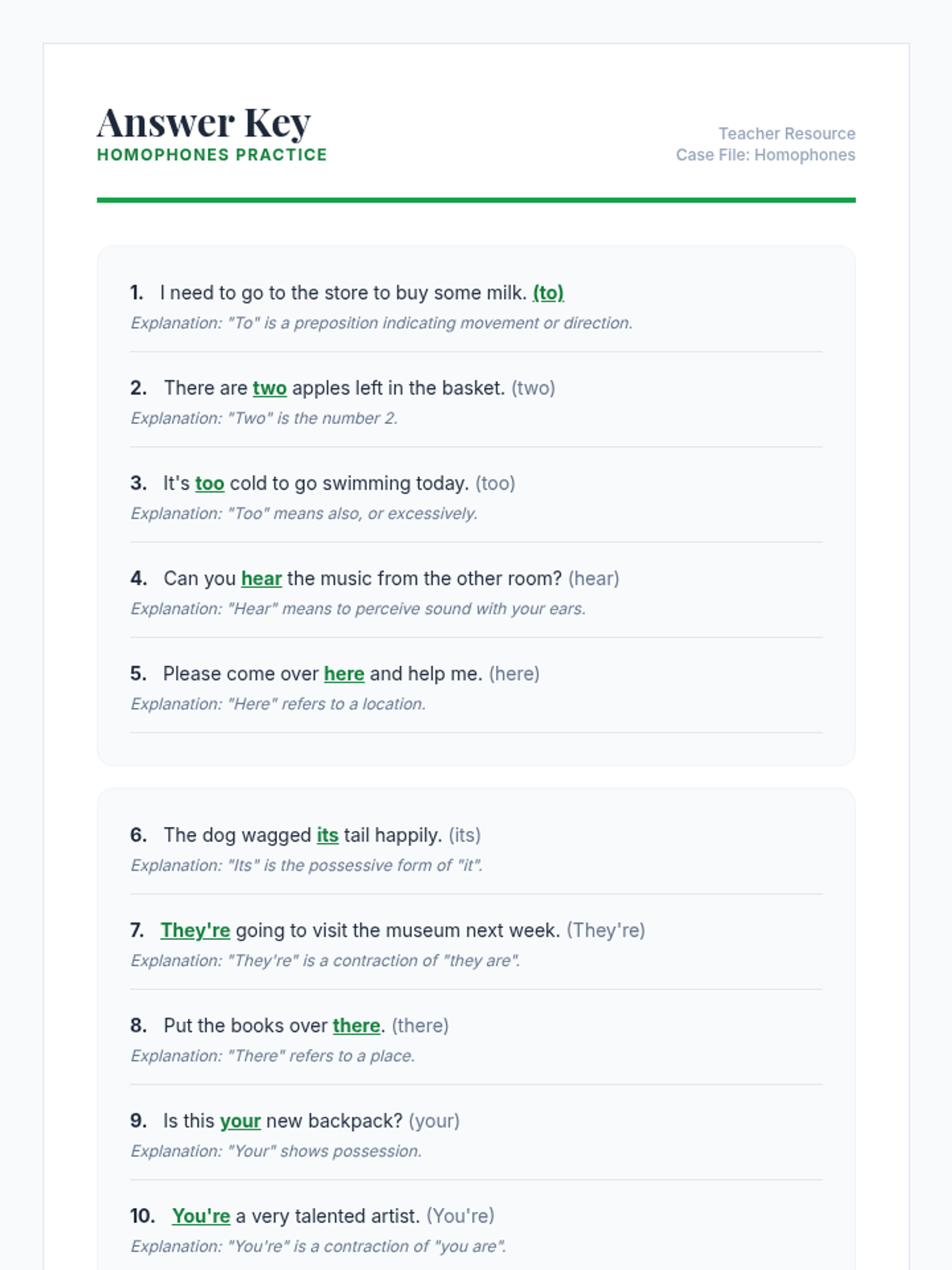Click the underlined word "hear"
Image resolution: width=952 pixels, height=1270 pixels.
(261, 579)
